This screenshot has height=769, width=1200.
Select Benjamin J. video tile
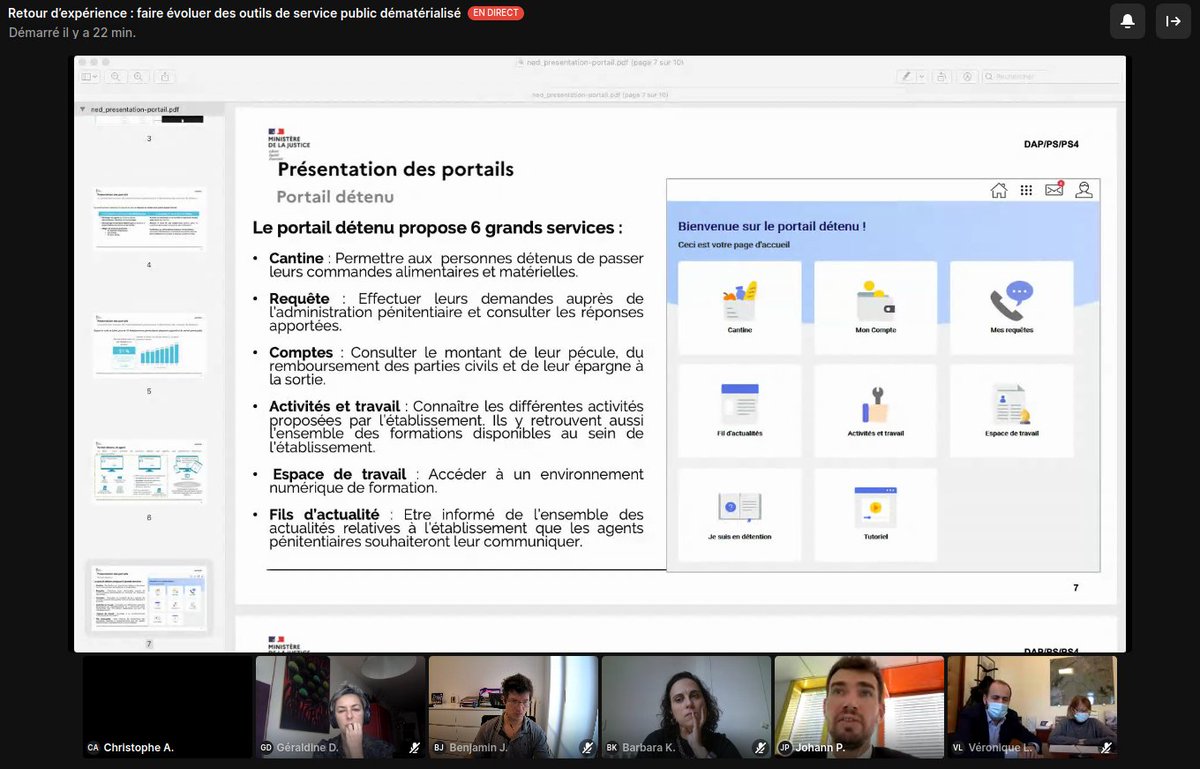click(513, 707)
